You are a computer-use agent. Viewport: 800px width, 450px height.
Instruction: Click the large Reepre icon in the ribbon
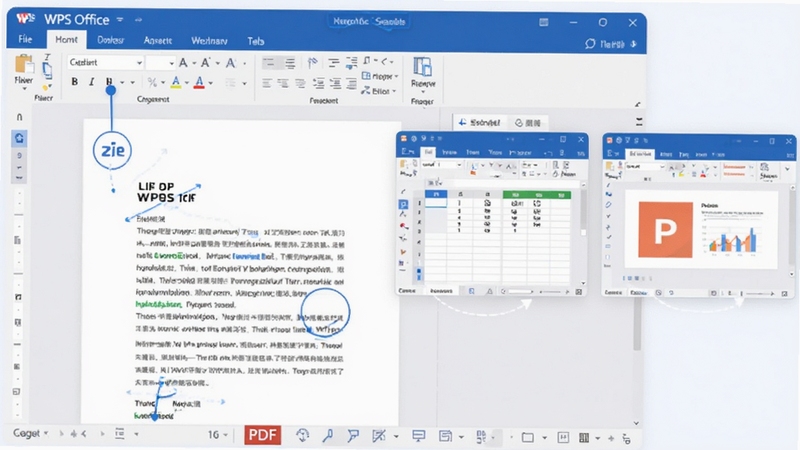click(422, 67)
